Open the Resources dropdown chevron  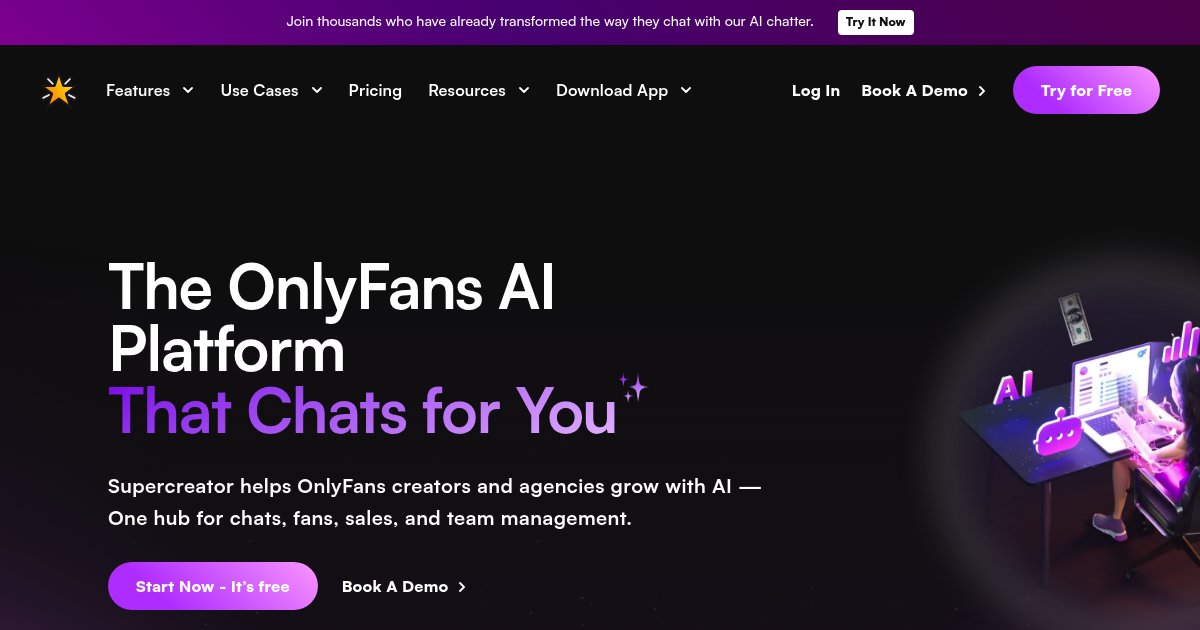click(x=523, y=90)
